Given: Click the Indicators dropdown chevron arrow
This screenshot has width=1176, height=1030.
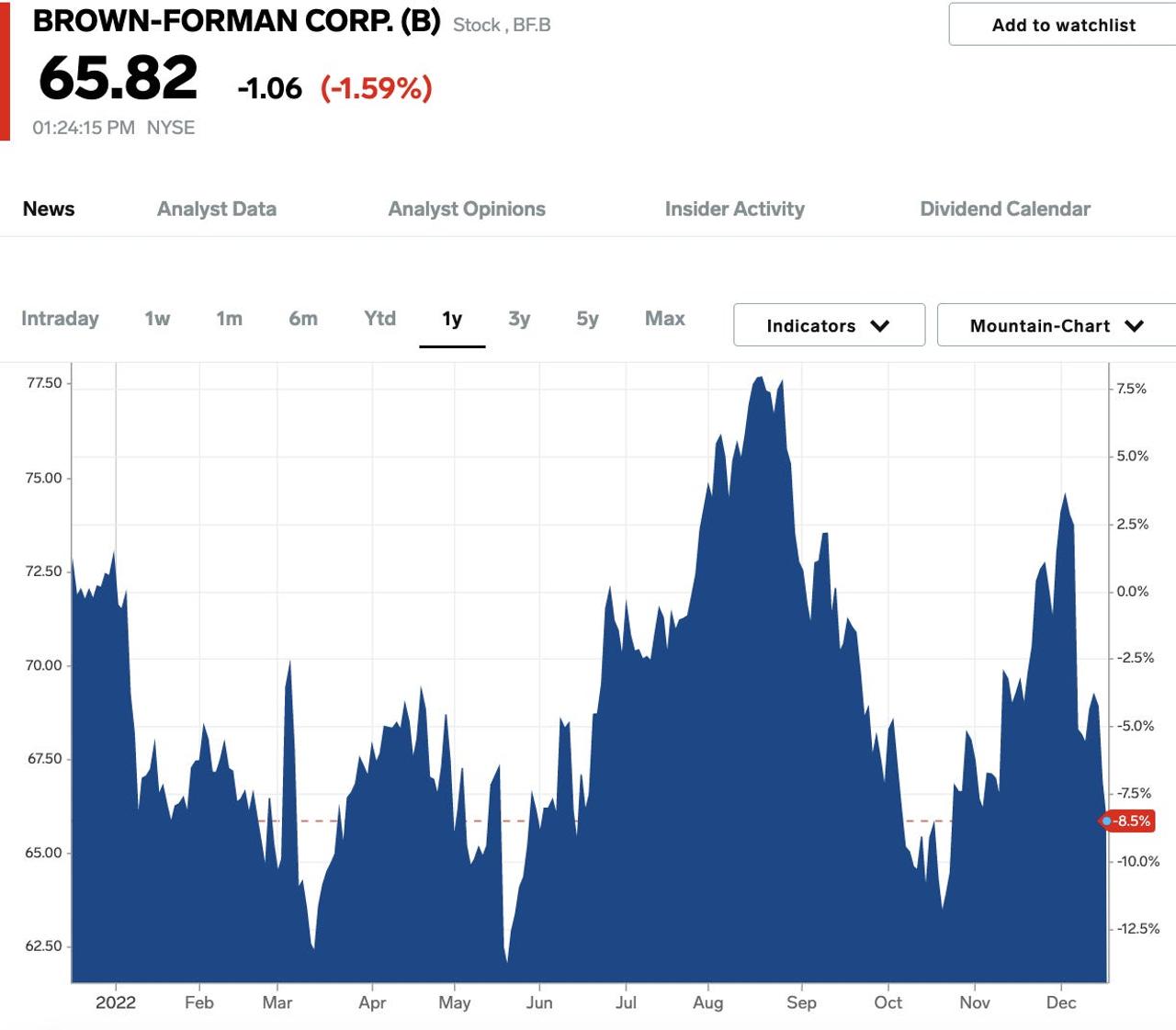Looking at the screenshot, I should [x=880, y=326].
